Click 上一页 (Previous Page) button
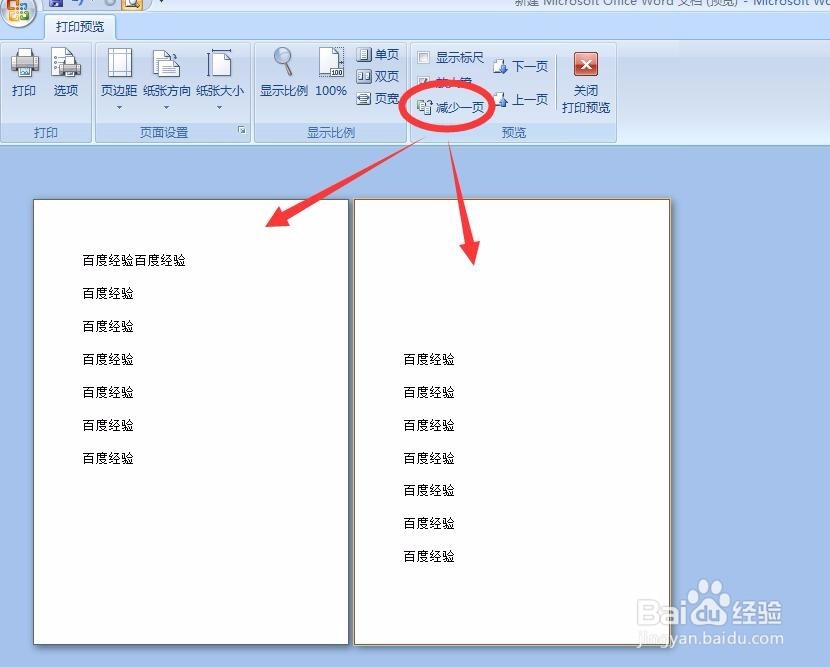Image resolution: width=830 pixels, height=667 pixels. coord(522,98)
